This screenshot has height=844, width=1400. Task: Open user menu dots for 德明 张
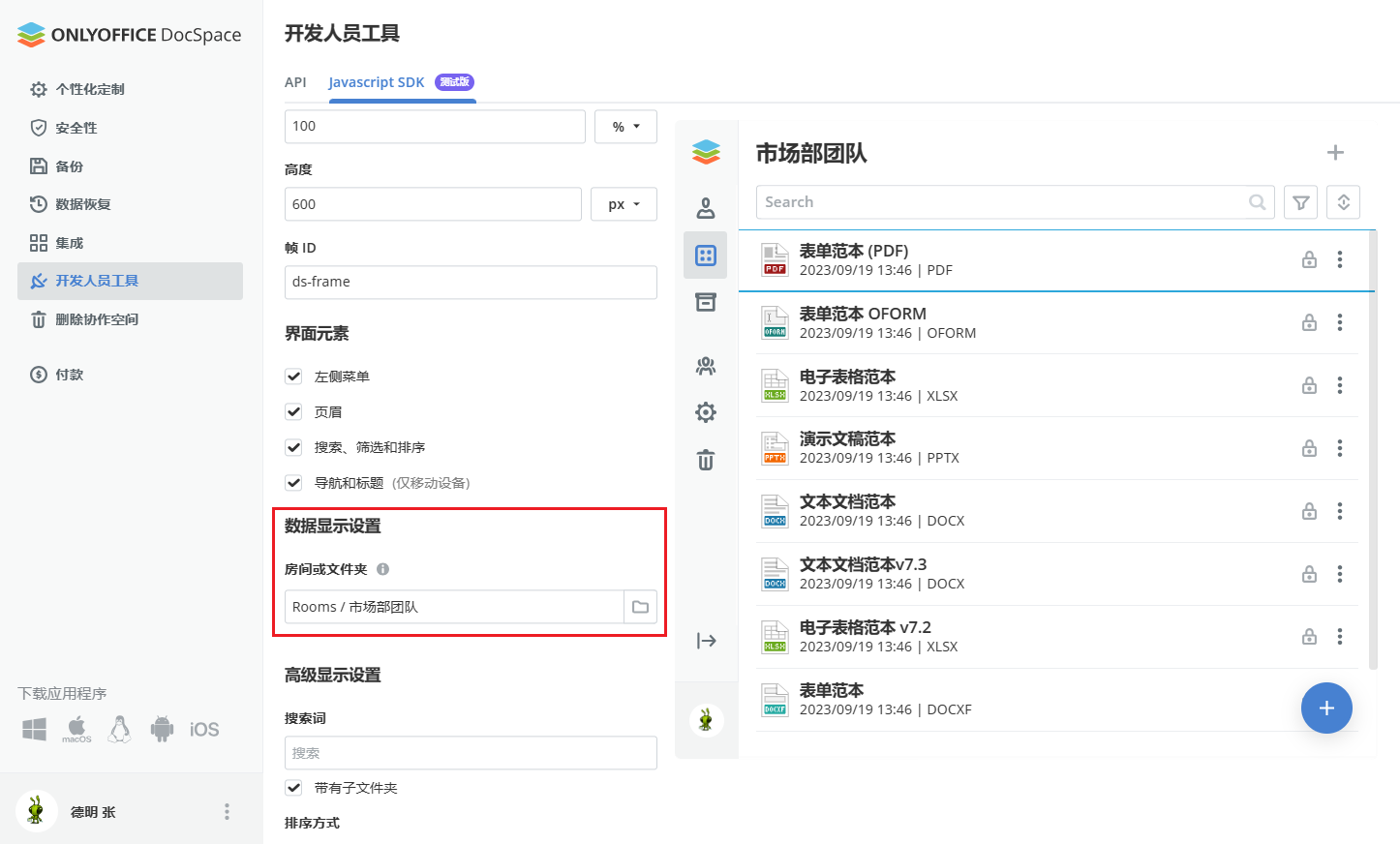(x=227, y=811)
